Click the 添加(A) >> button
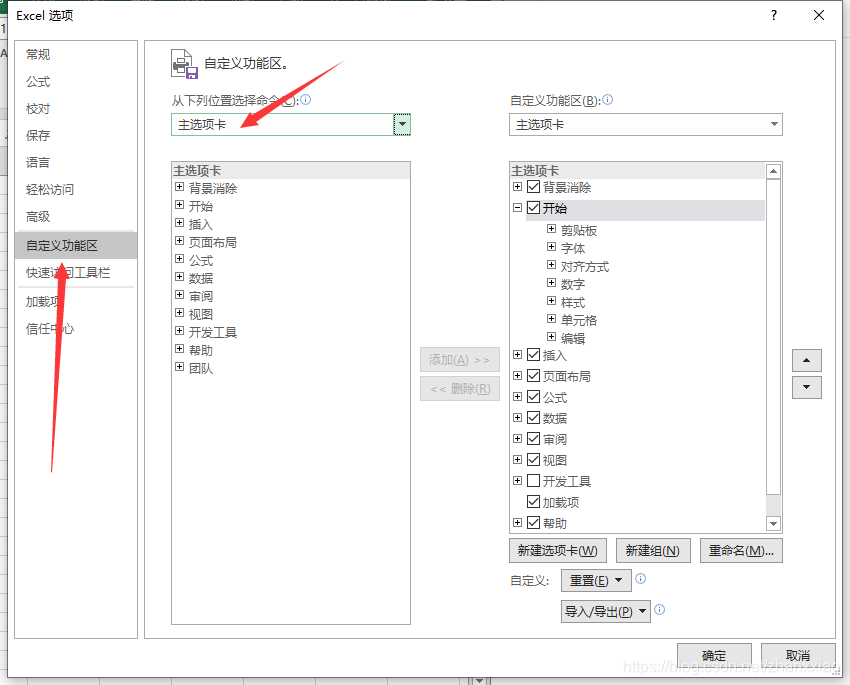The width and height of the screenshot is (850, 685). (460, 360)
